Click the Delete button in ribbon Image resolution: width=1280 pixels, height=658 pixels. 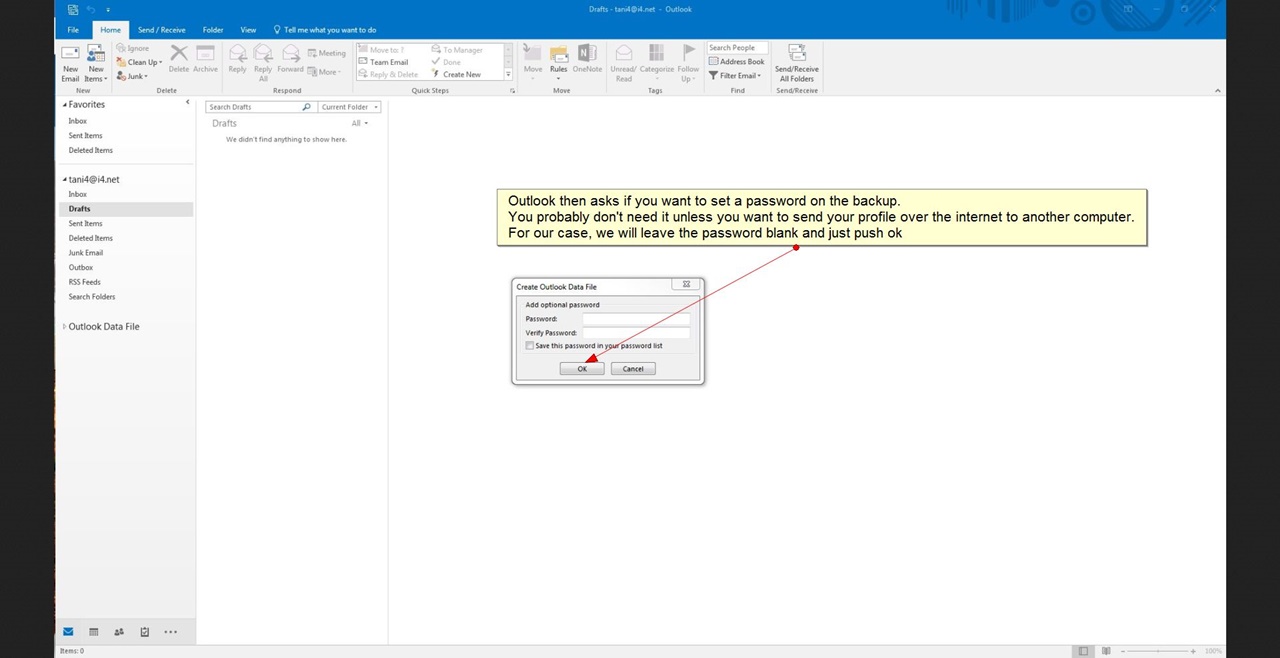(x=179, y=60)
